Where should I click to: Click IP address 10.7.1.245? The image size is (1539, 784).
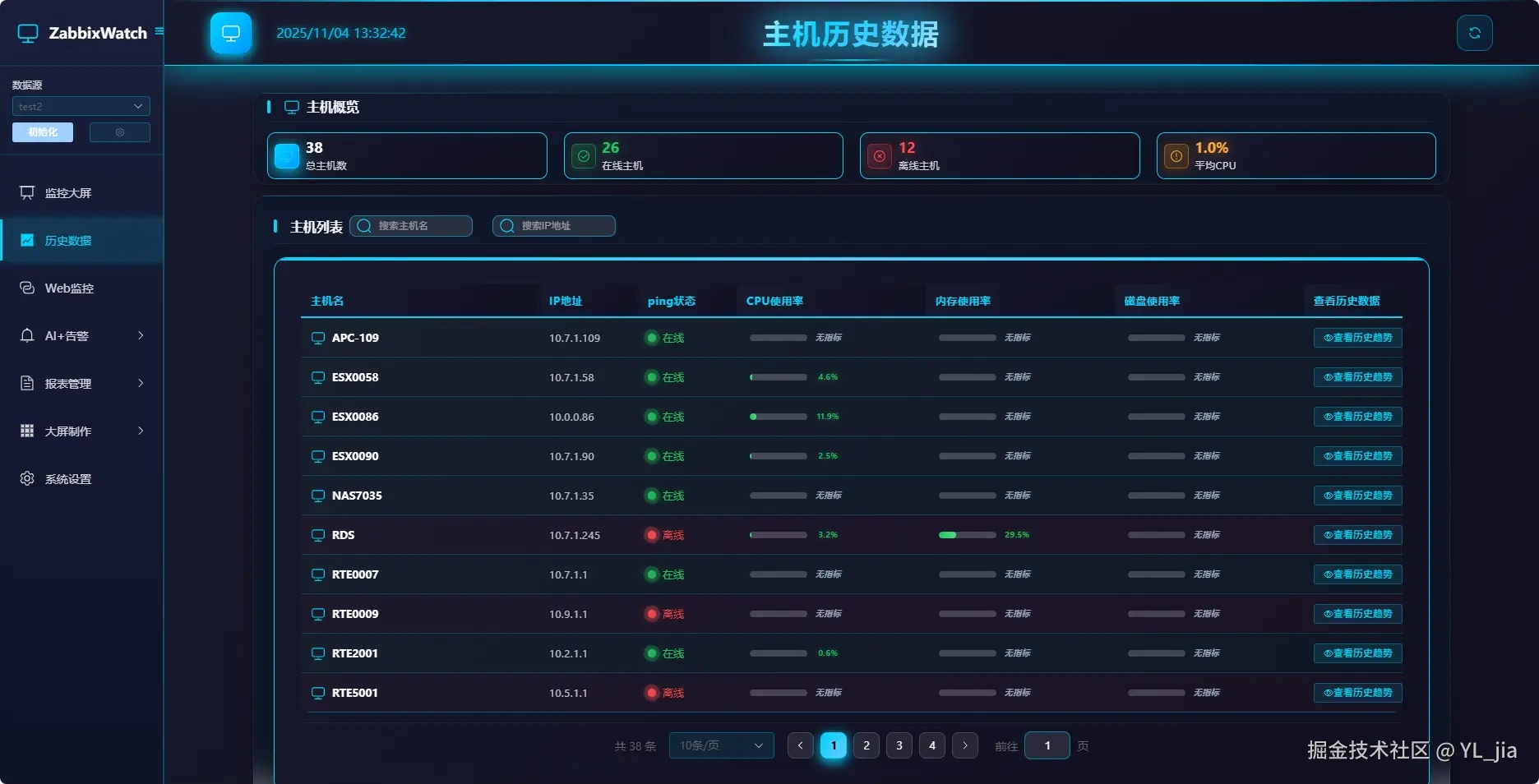click(575, 535)
